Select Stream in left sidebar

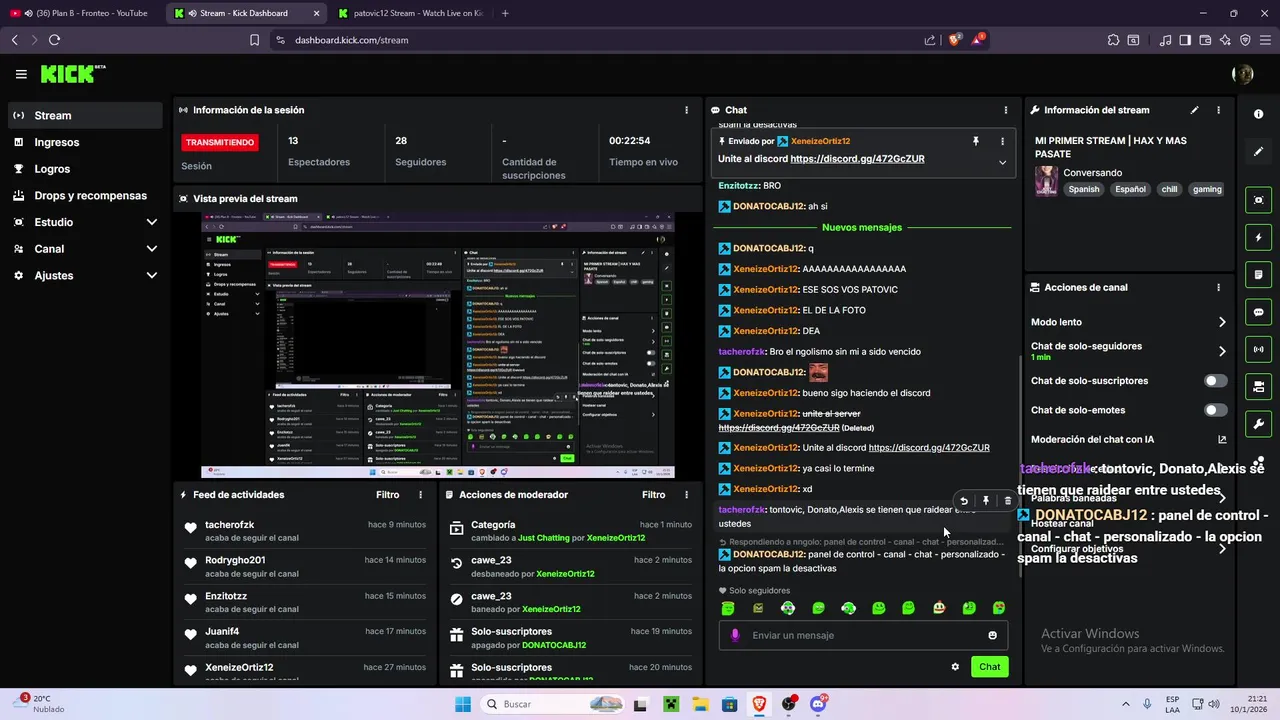pyautogui.click(x=85, y=115)
